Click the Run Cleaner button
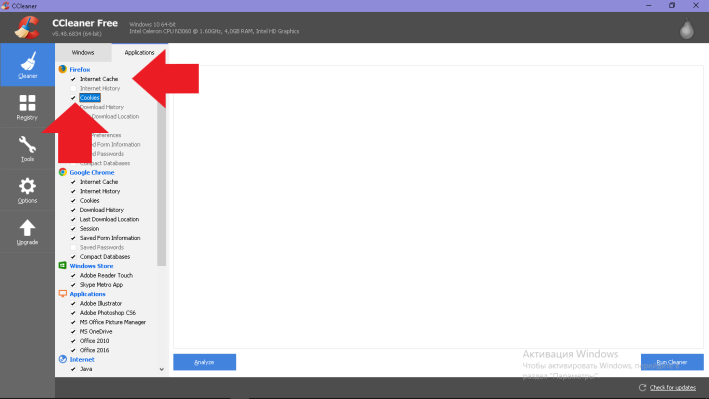The image size is (709, 399). (x=672, y=362)
